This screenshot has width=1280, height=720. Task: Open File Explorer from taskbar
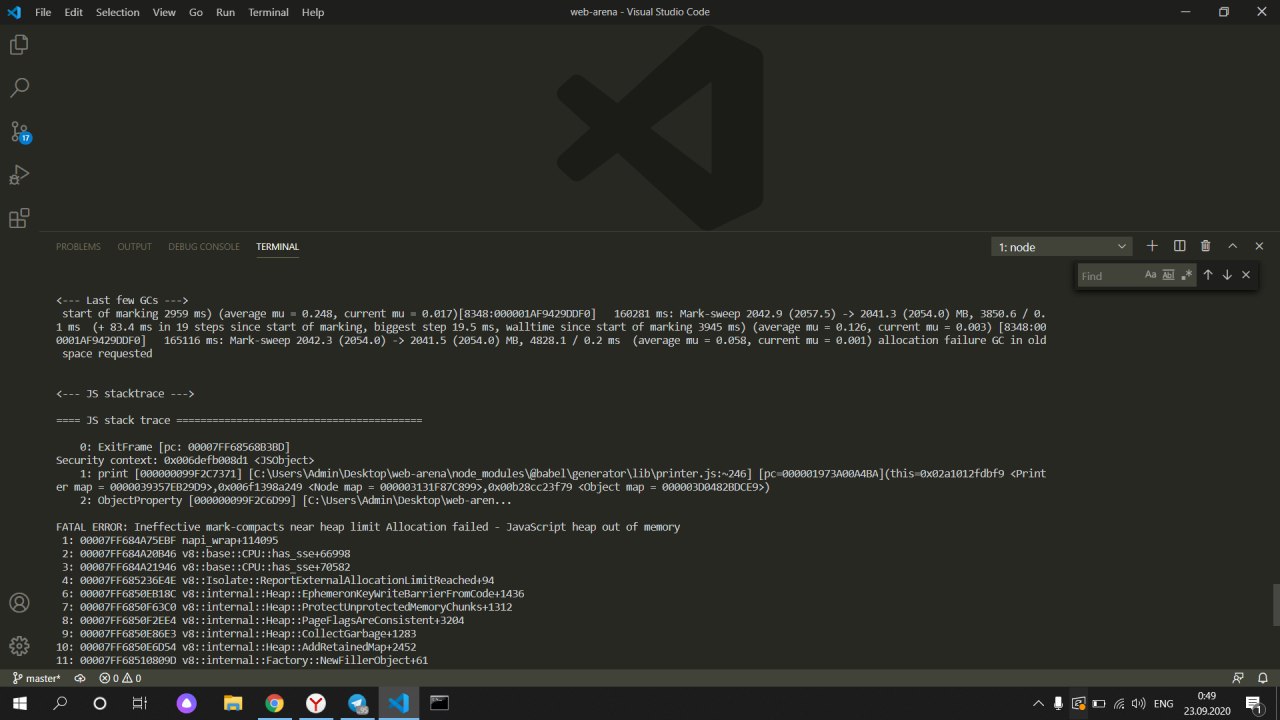coord(232,703)
